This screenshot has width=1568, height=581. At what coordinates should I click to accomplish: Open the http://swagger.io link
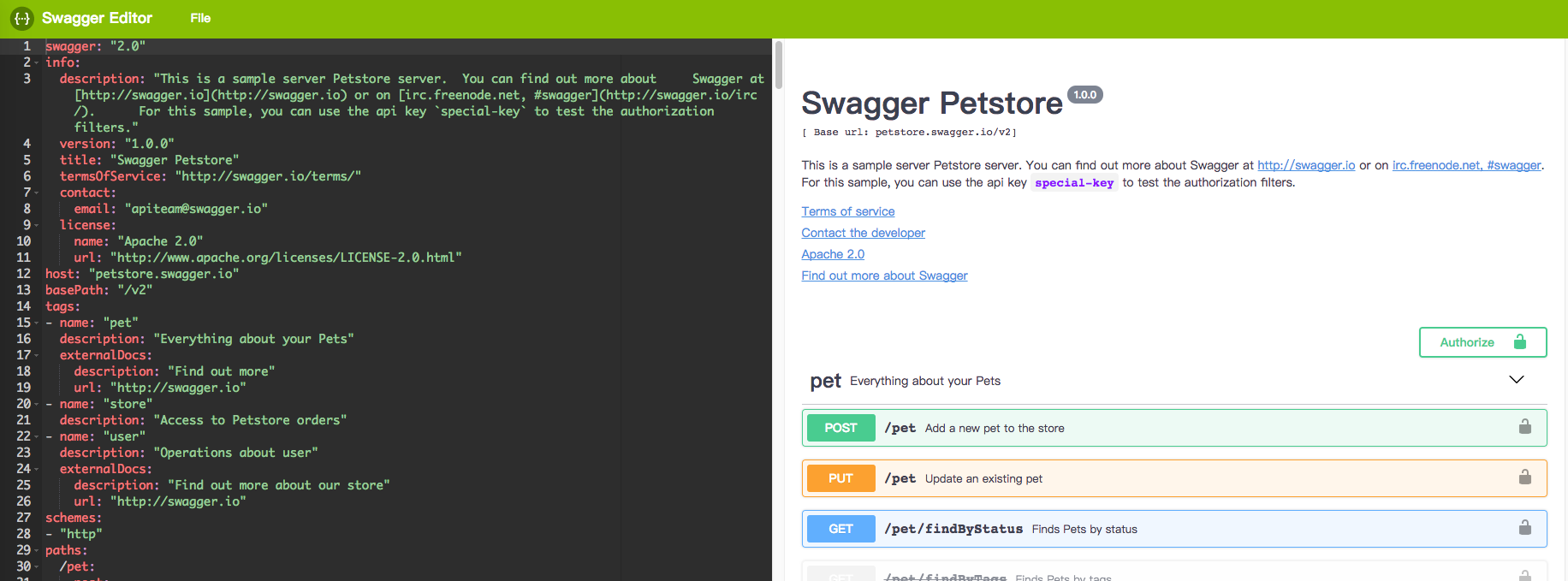point(1306,165)
